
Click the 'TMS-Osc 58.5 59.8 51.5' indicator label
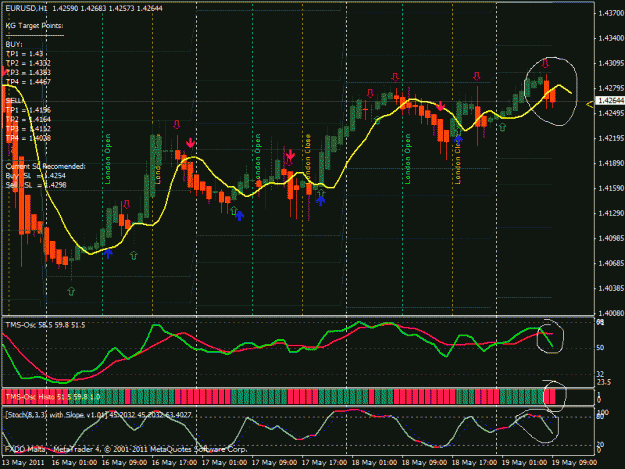coord(45,325)
